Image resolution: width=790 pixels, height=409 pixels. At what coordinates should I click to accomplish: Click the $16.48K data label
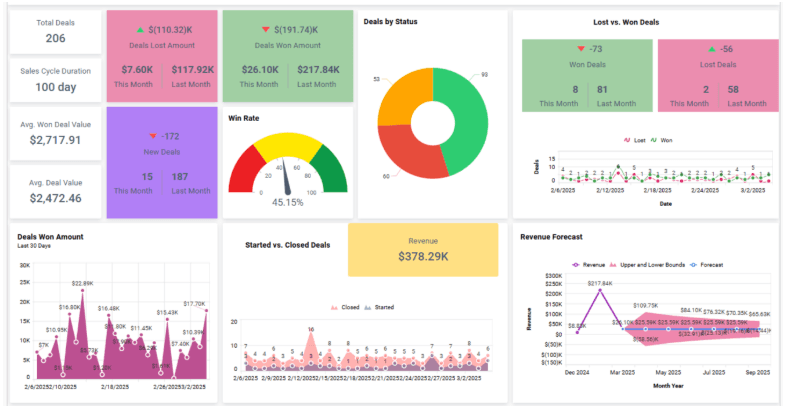[109, 308]
